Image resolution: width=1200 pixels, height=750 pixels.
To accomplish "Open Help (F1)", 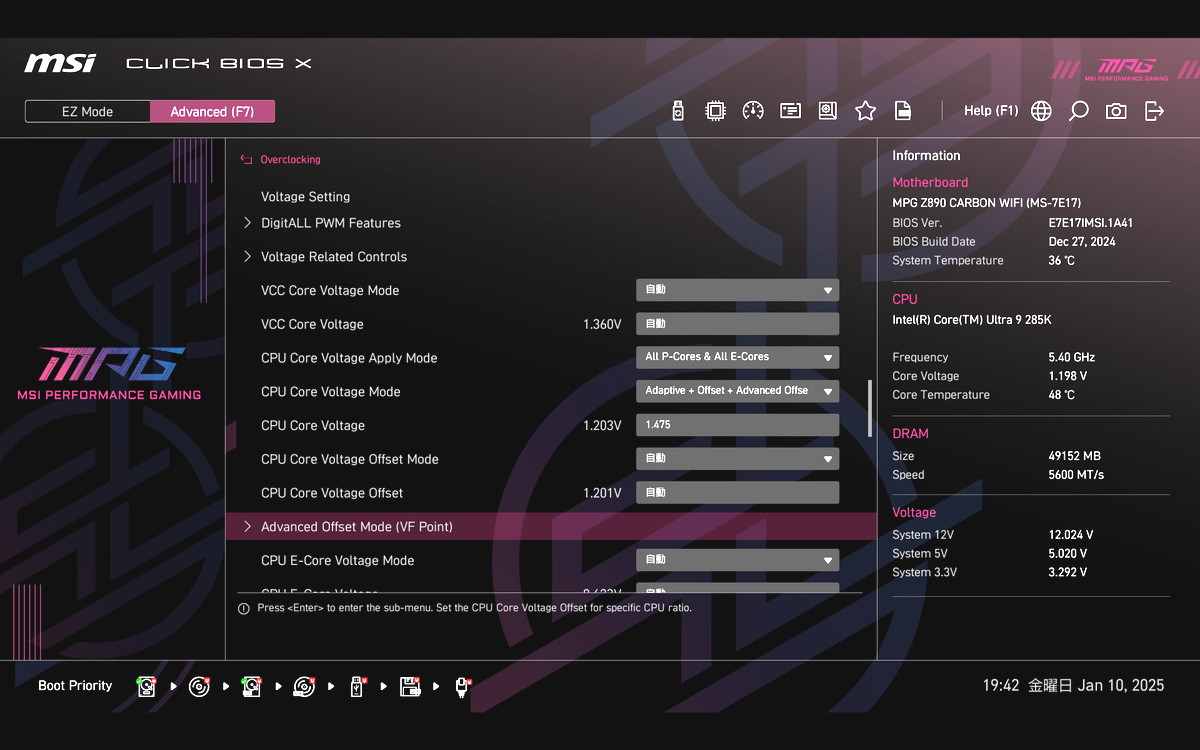I will [991, 111].
